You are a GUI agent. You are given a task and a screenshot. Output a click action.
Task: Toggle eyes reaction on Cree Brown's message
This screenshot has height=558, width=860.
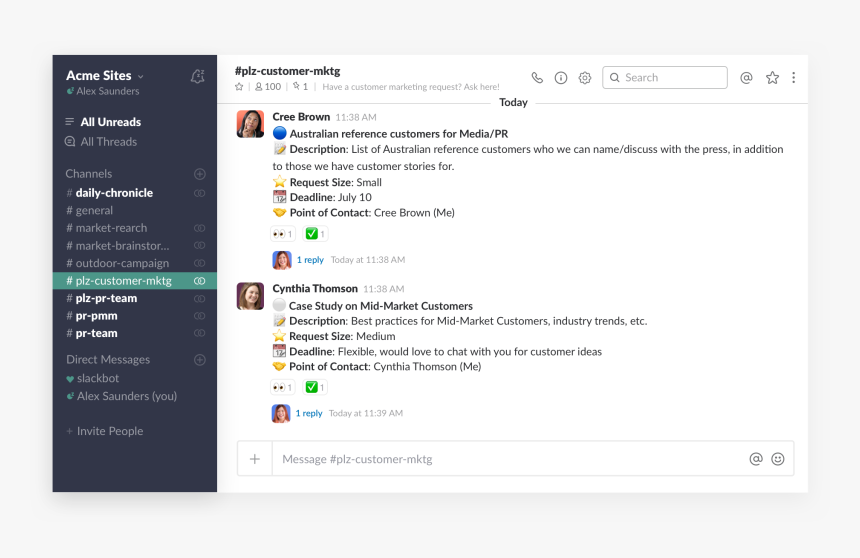(283, 234)
